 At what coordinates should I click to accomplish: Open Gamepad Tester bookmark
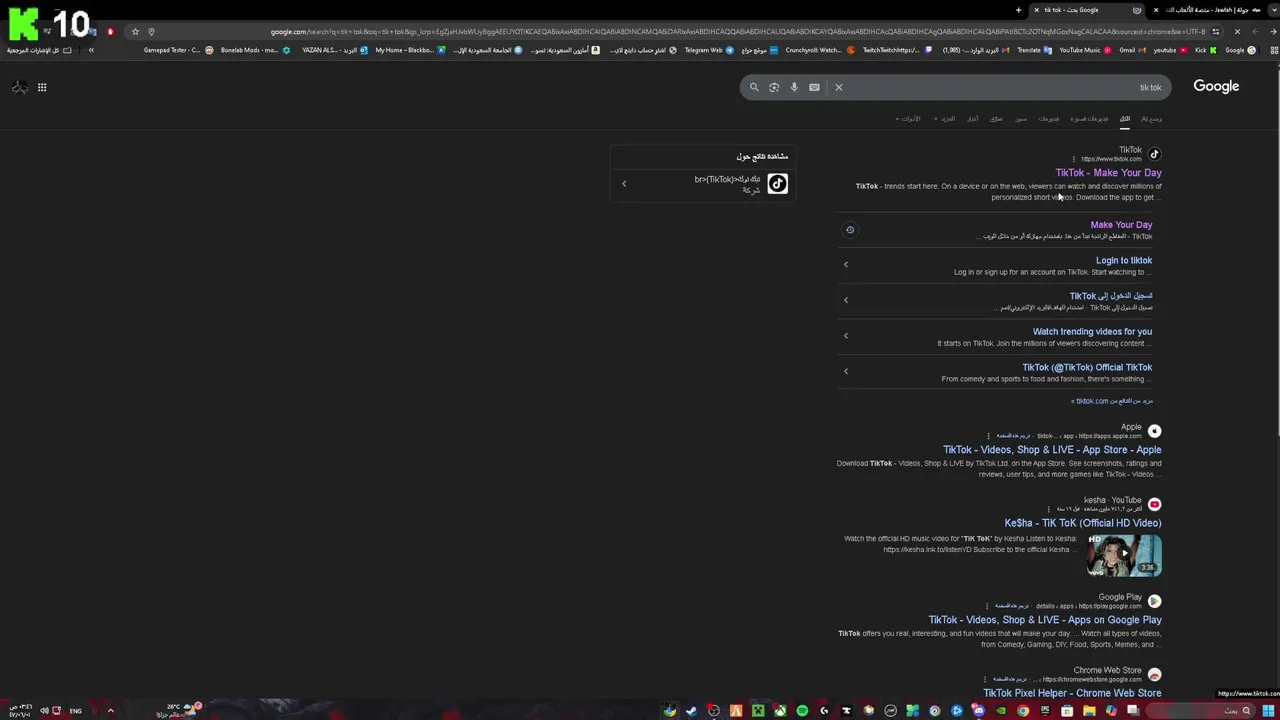[x=179, y=50]
